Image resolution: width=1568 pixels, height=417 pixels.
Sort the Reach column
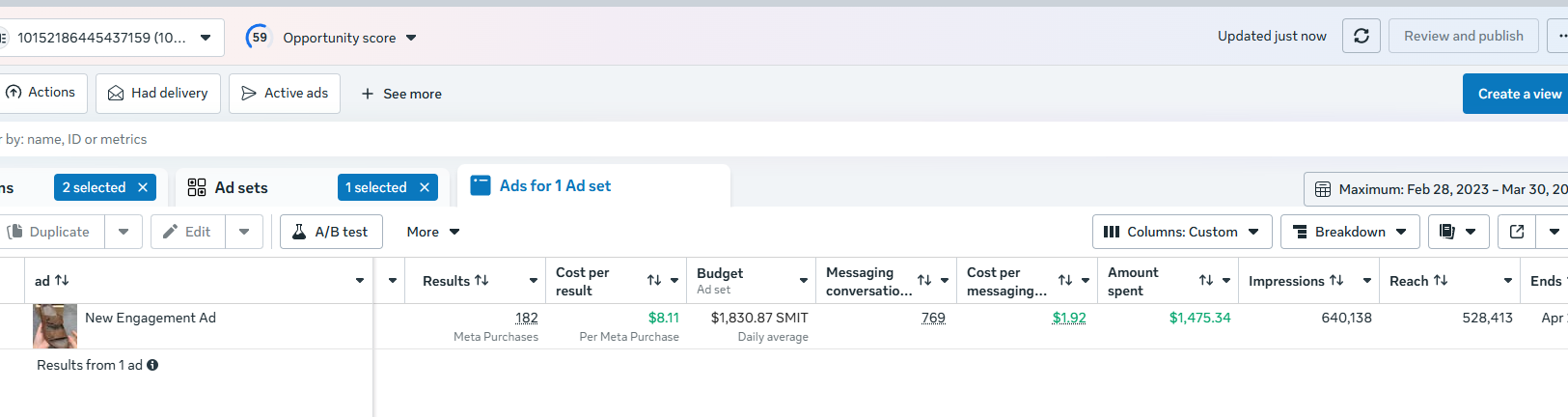[x=1441, y=281]
